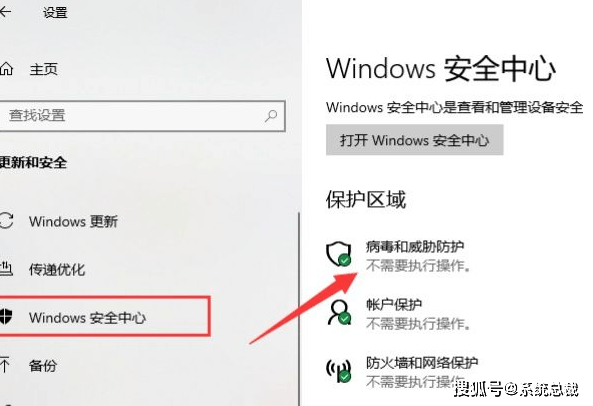Select 传递优化 in the sidebar
Screen dimensions: 593x406
[x=57, y=270]
